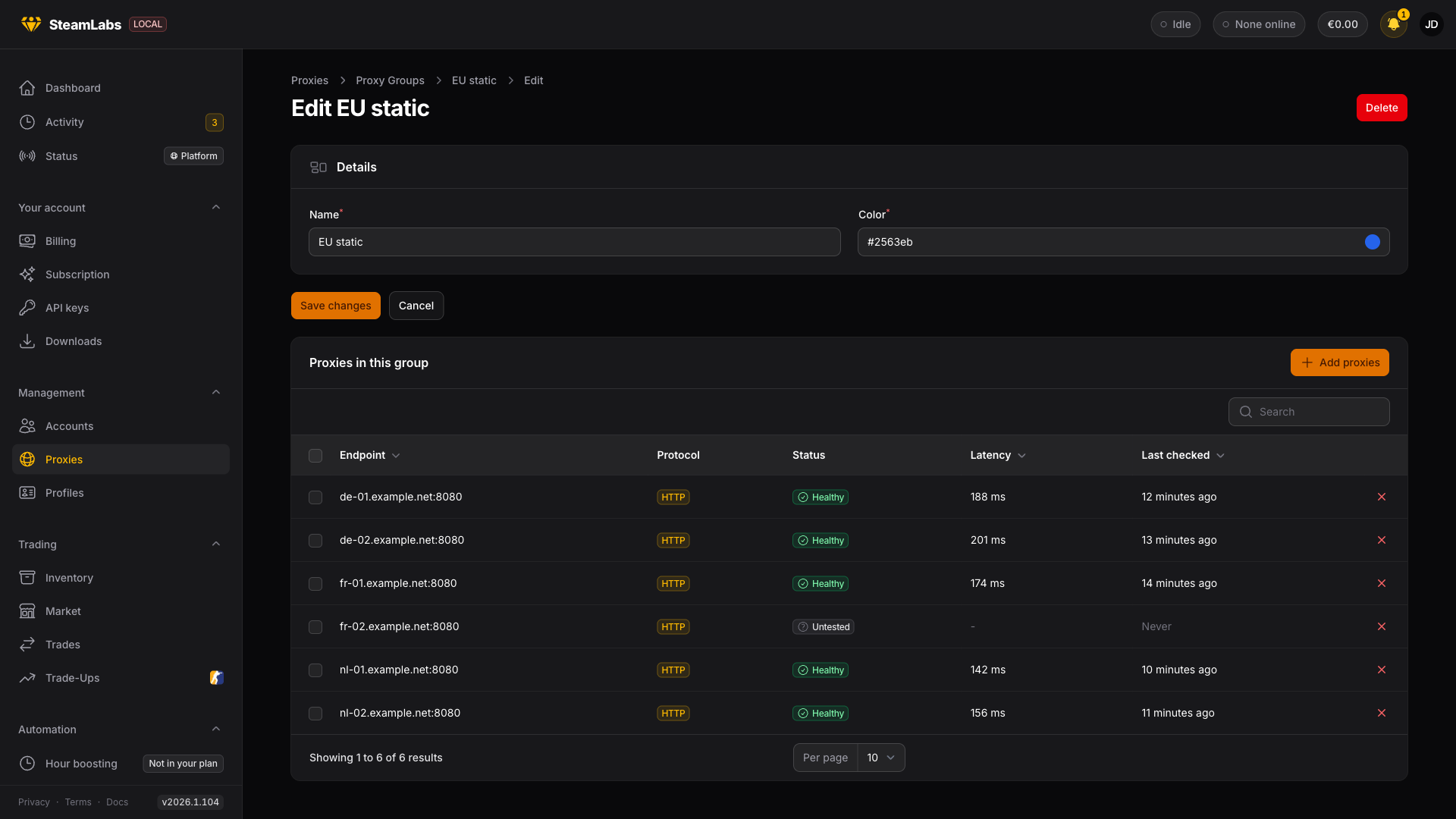Toggle the select-all checkbox in table header

coord(315,456)
